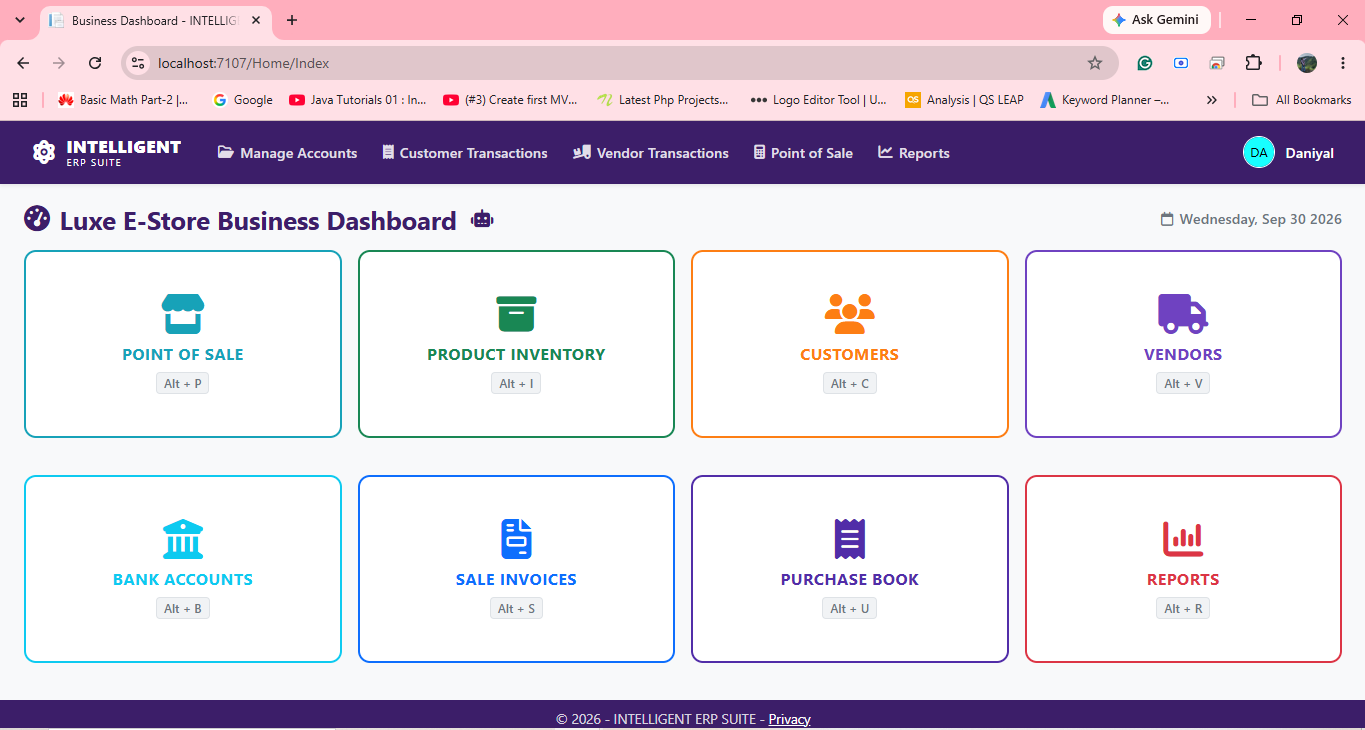
Task: Open the Basic Math Part-2 bookmark
Action: tap(123, 99)
